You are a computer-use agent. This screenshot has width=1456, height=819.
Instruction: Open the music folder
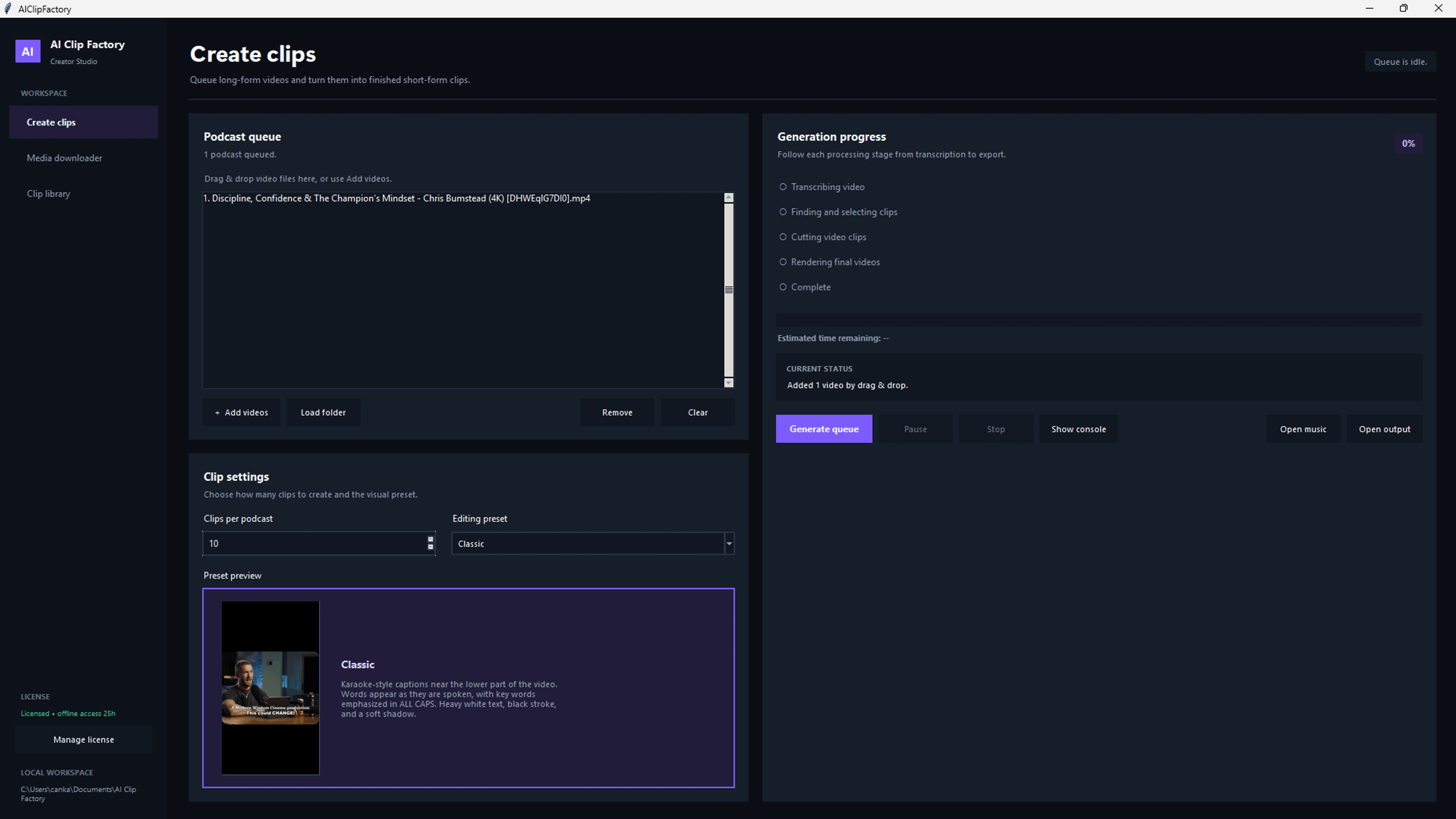pyautogui.click(x=1303, y=429)
